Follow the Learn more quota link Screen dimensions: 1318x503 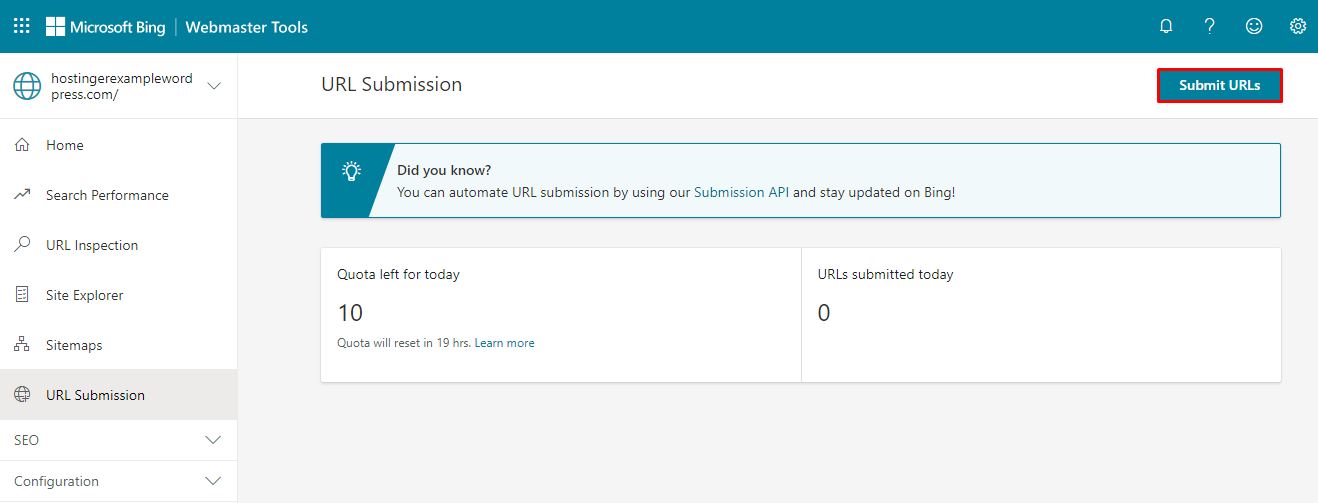pyautogui.click(x=504, y=343)
